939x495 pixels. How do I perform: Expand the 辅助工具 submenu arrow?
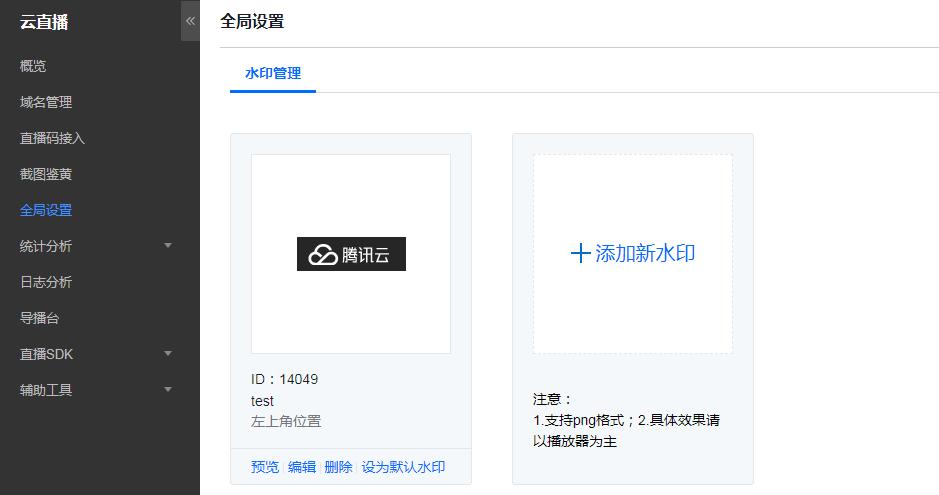(x=168, y=390)
